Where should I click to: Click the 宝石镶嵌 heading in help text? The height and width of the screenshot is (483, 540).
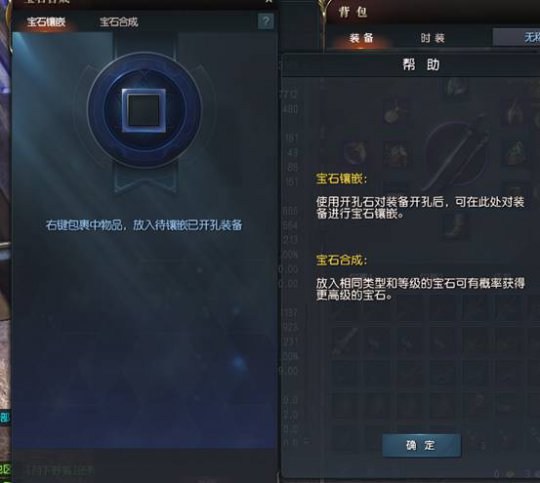342,179
